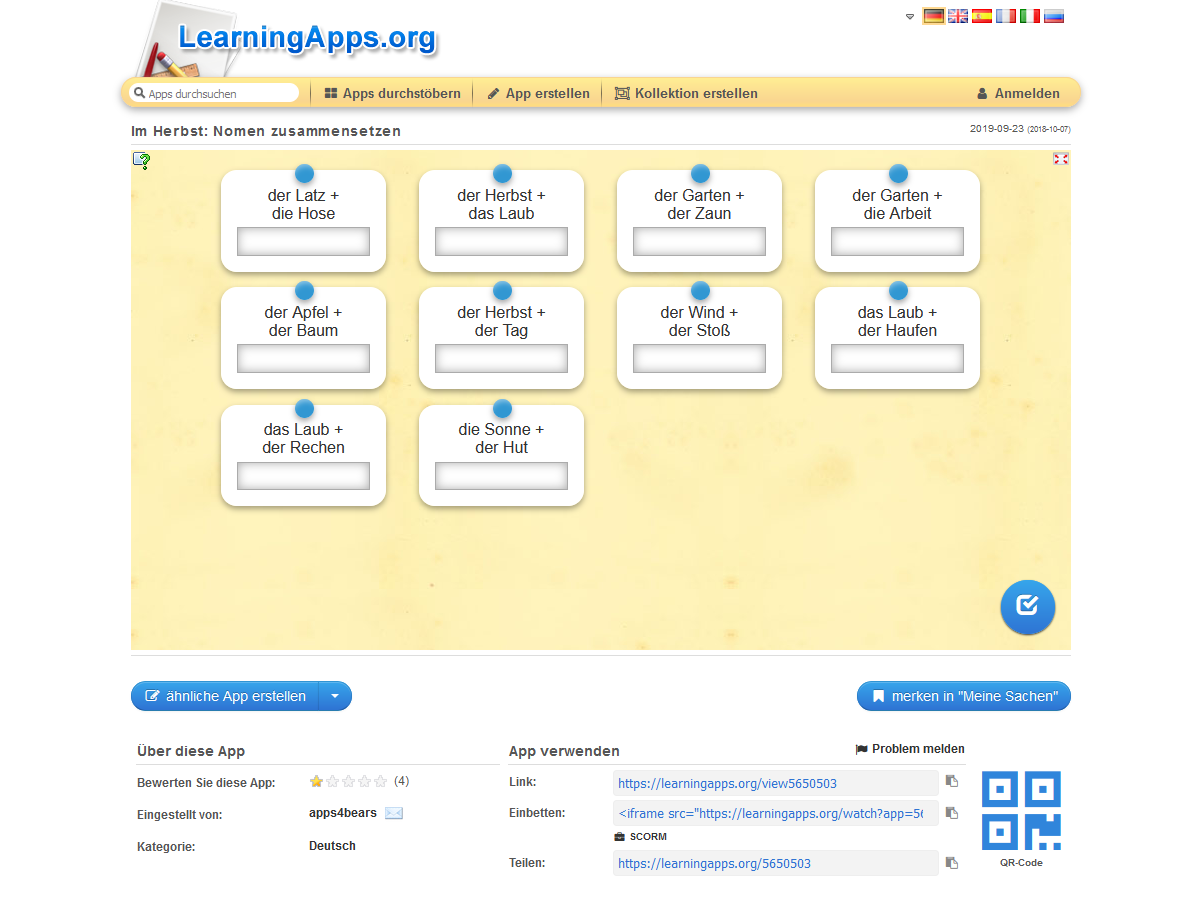The height and width of the screenshot is (900, 1200).
Task: Click the Problem melden link
Action: (910, 749)
